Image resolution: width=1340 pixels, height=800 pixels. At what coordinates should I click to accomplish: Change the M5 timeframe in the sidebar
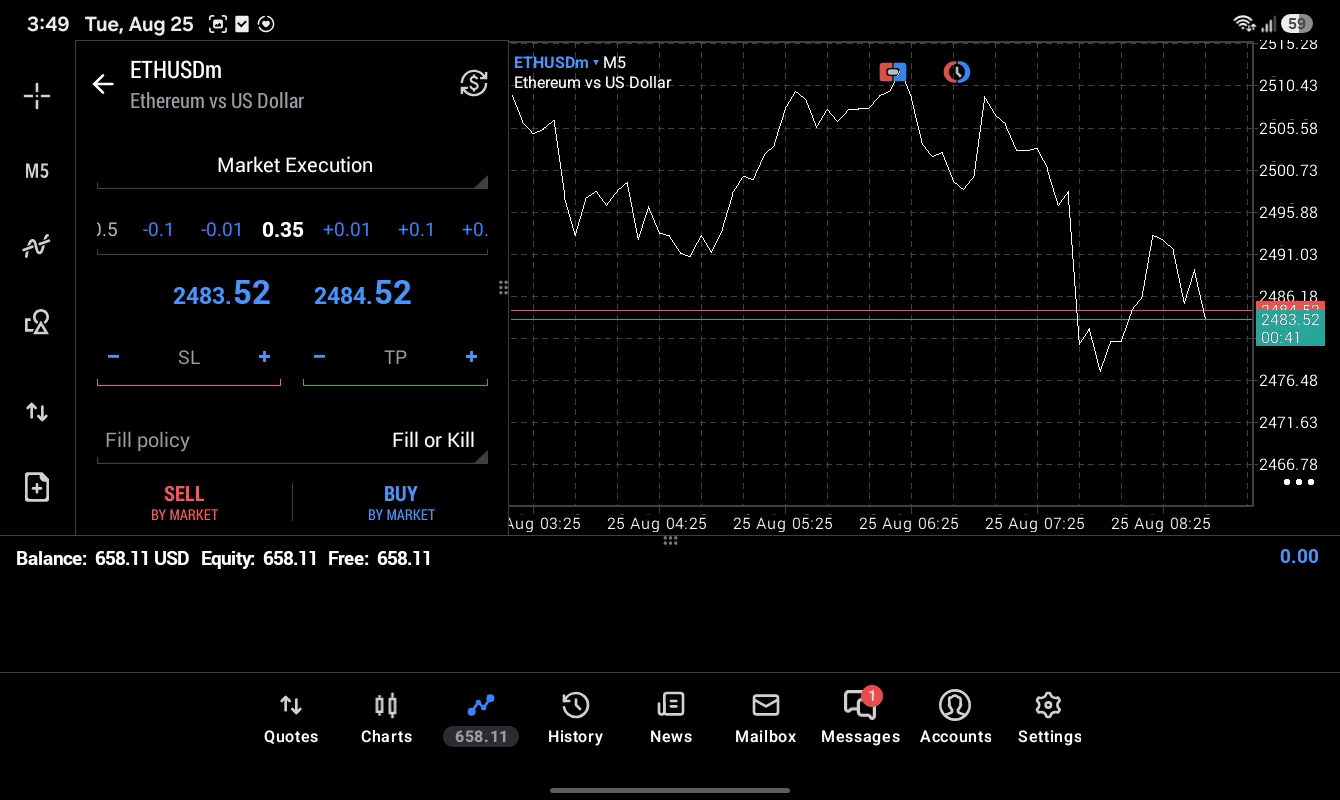point(37,171)
